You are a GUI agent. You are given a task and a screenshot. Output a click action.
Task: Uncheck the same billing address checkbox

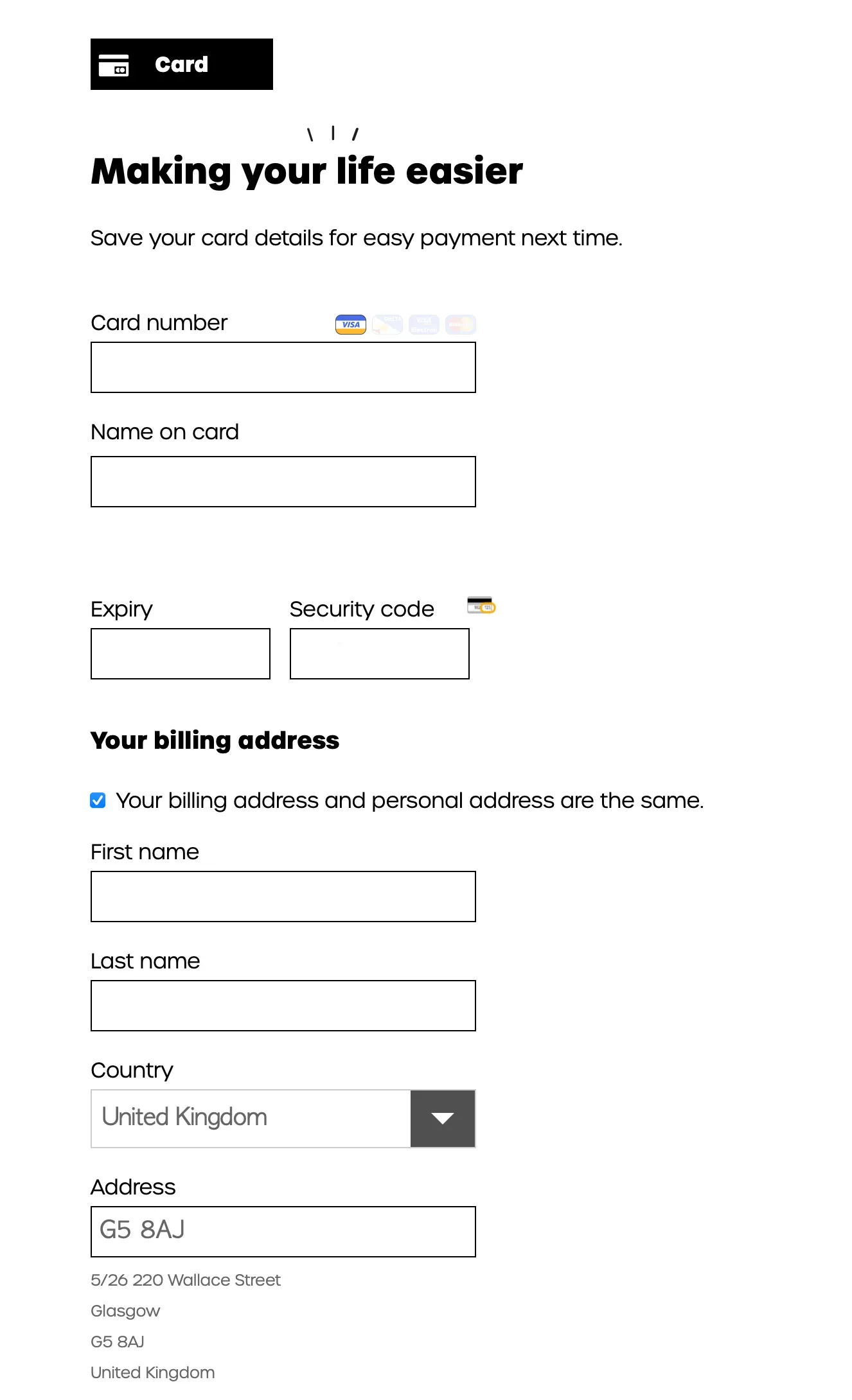pyautogui.click(x=98, y=800)
